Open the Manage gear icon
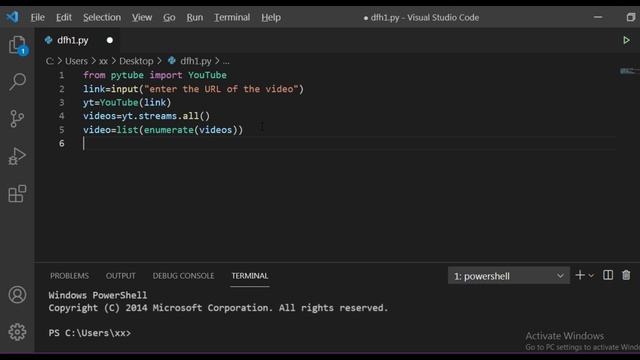Viewport: 640px width, 360px height. tap(17, 332)
